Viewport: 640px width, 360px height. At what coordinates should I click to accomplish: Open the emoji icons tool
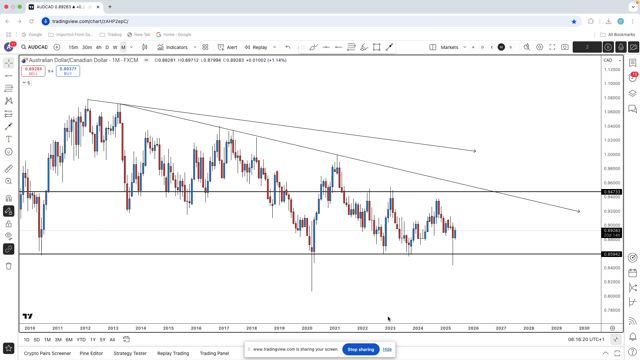9,152
